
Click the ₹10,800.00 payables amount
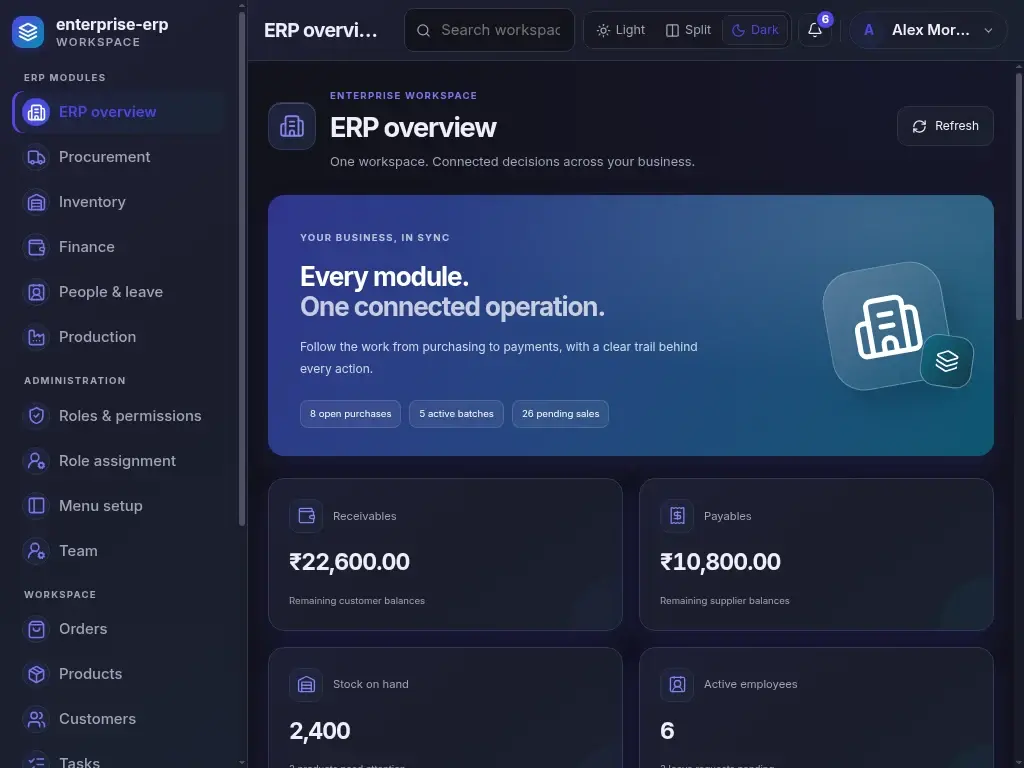[720, 562]
